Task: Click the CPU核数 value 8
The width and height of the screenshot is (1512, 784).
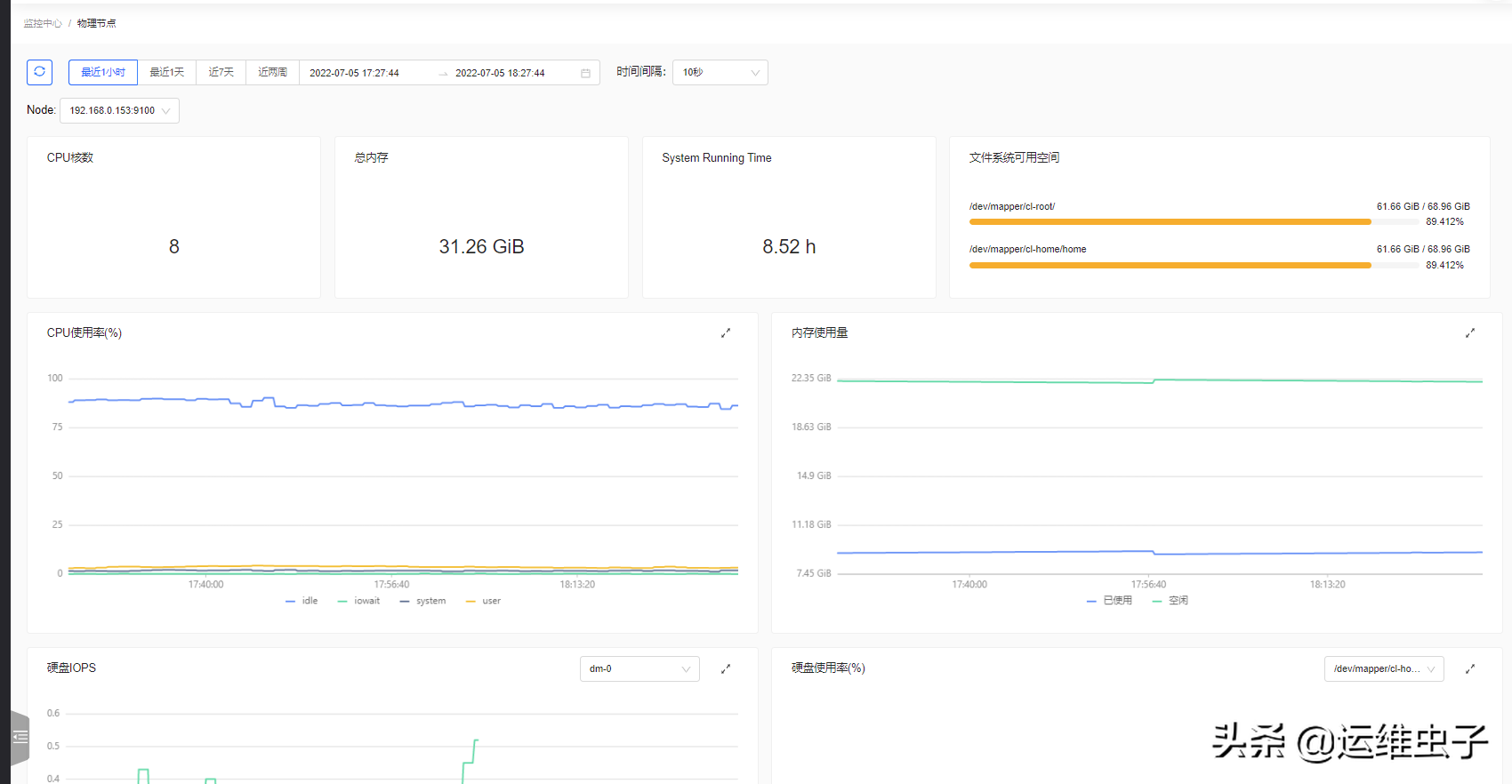Action: 174,246
